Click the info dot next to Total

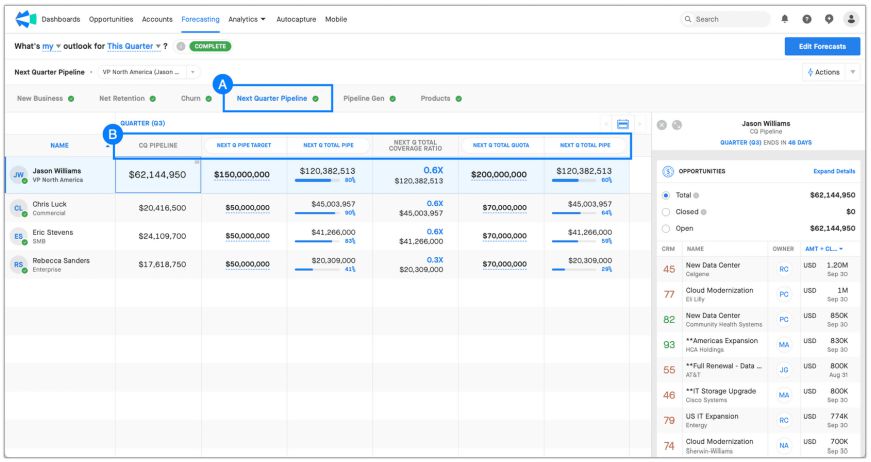click(x=696, y=195)
